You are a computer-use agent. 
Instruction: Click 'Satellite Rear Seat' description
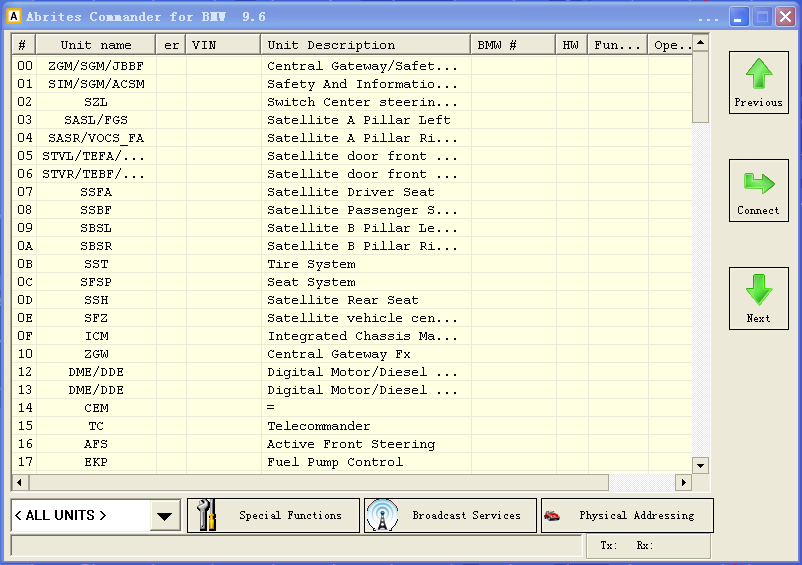(343, 300)
